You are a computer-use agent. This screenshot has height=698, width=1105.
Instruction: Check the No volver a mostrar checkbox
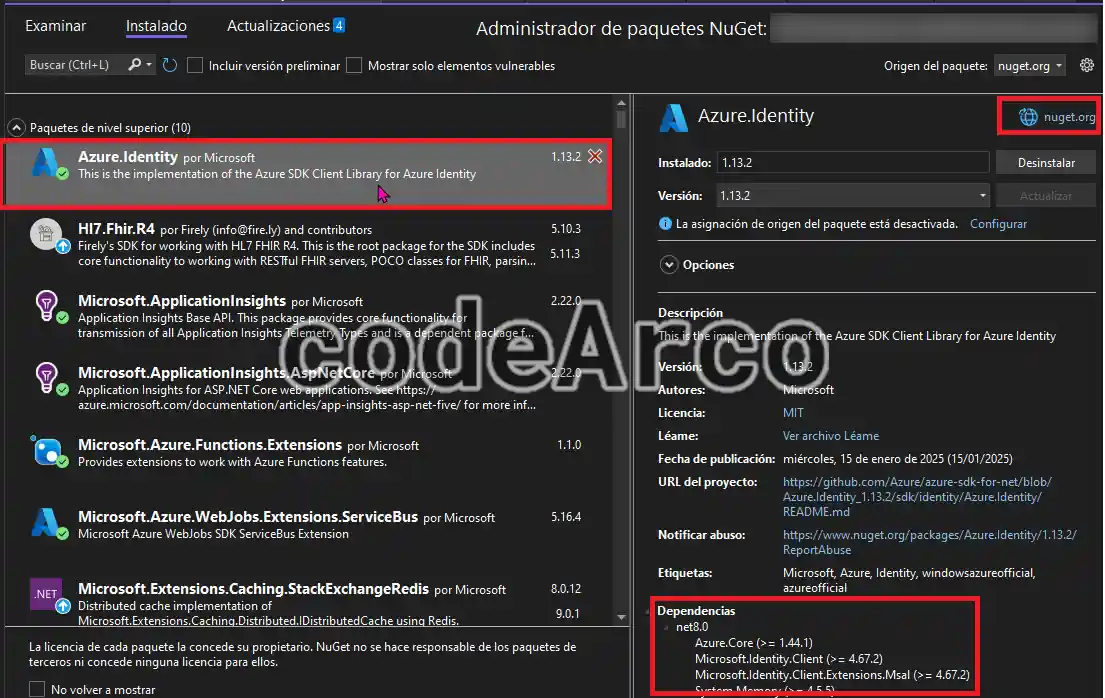[x=37, y=689]
